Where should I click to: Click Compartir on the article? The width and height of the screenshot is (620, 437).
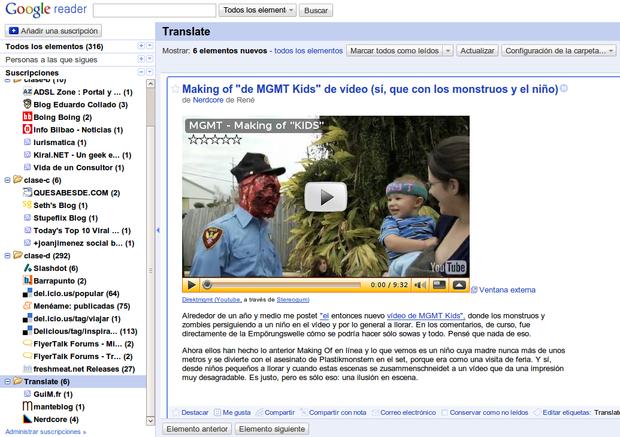(275, 412)
